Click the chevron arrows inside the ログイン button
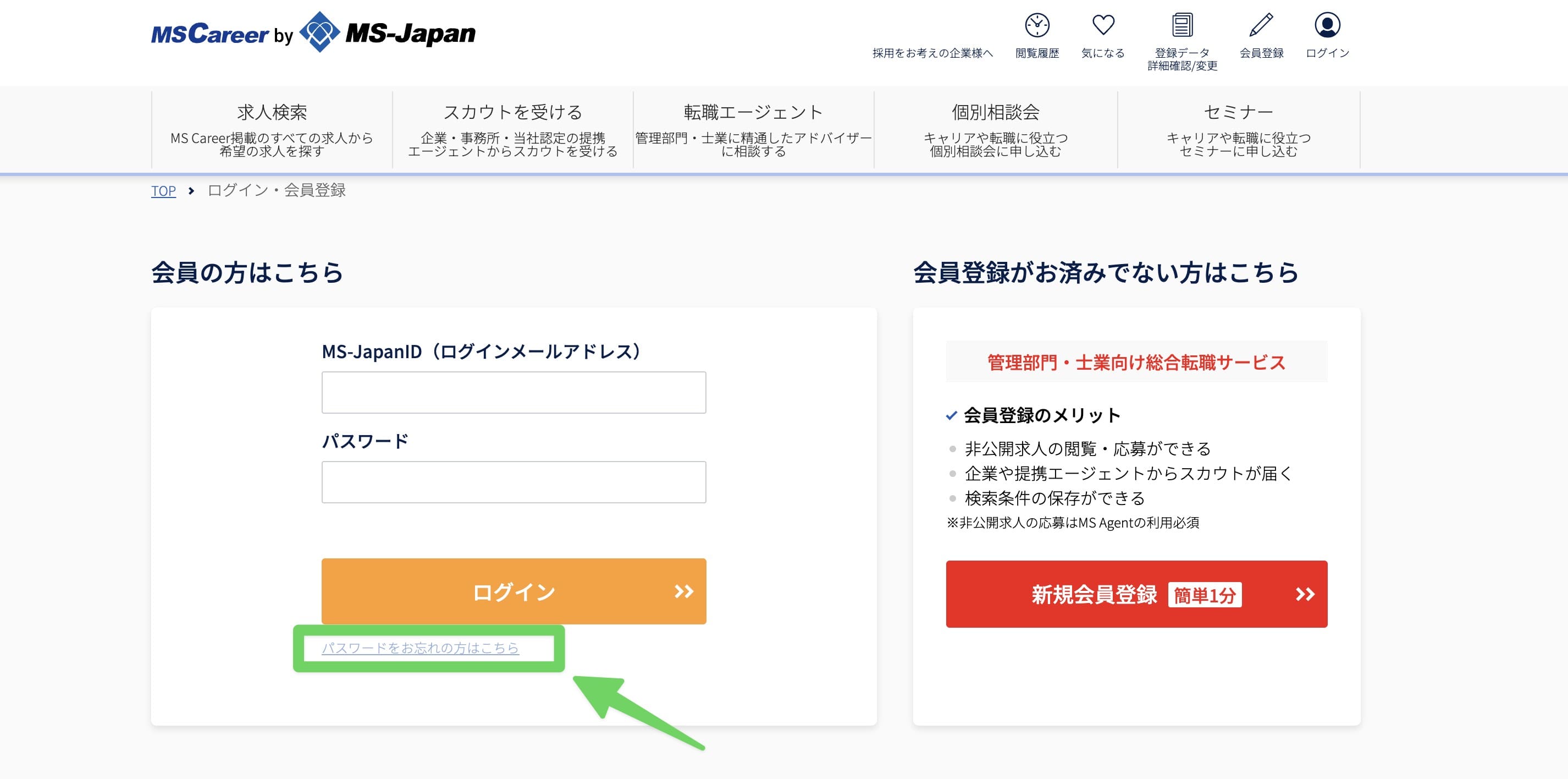The height and width of the screenshot is (779, 1568). (x=683, y=591)
